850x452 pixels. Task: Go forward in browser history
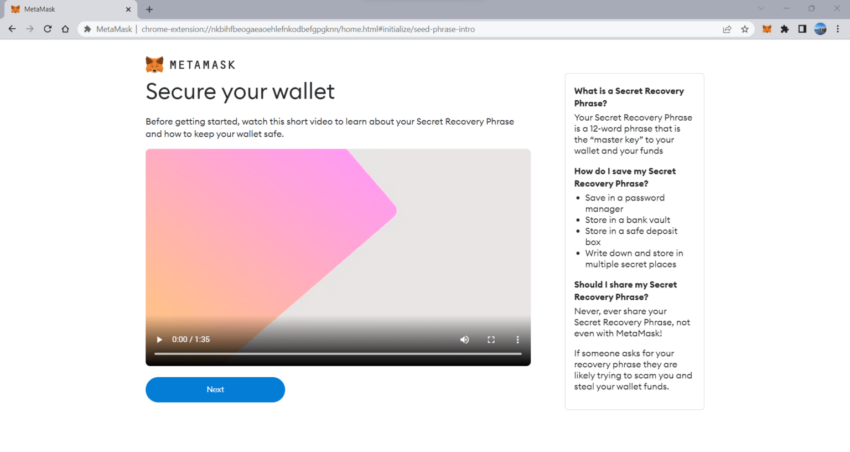30,29
